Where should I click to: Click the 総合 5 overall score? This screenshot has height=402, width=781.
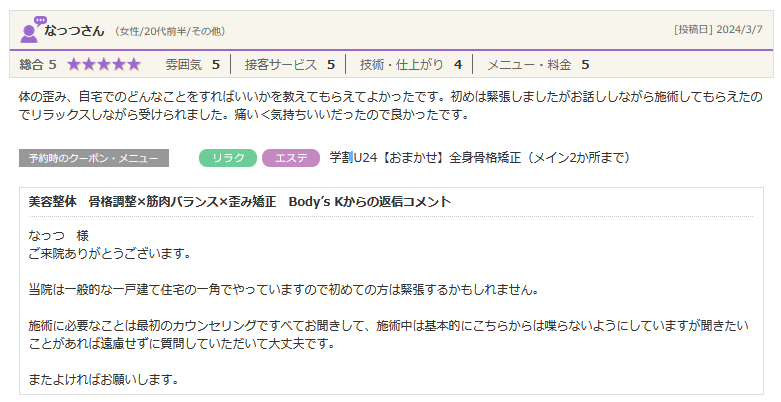(38, 65)
